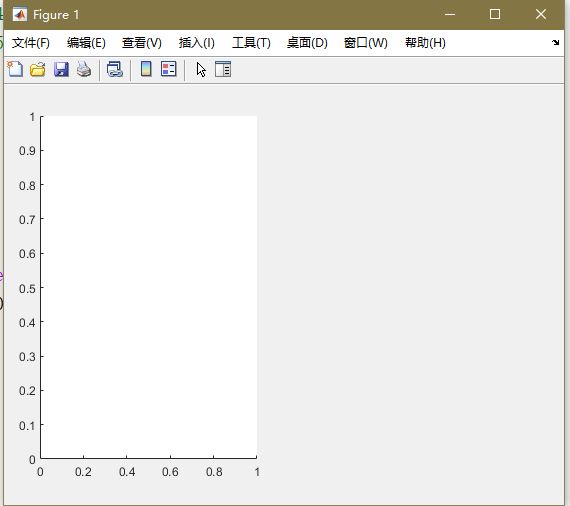Click the Save Figure floppy disk icon
This screenshot has height=506, width=570.
pyautogui.click(x=61, y=69)
